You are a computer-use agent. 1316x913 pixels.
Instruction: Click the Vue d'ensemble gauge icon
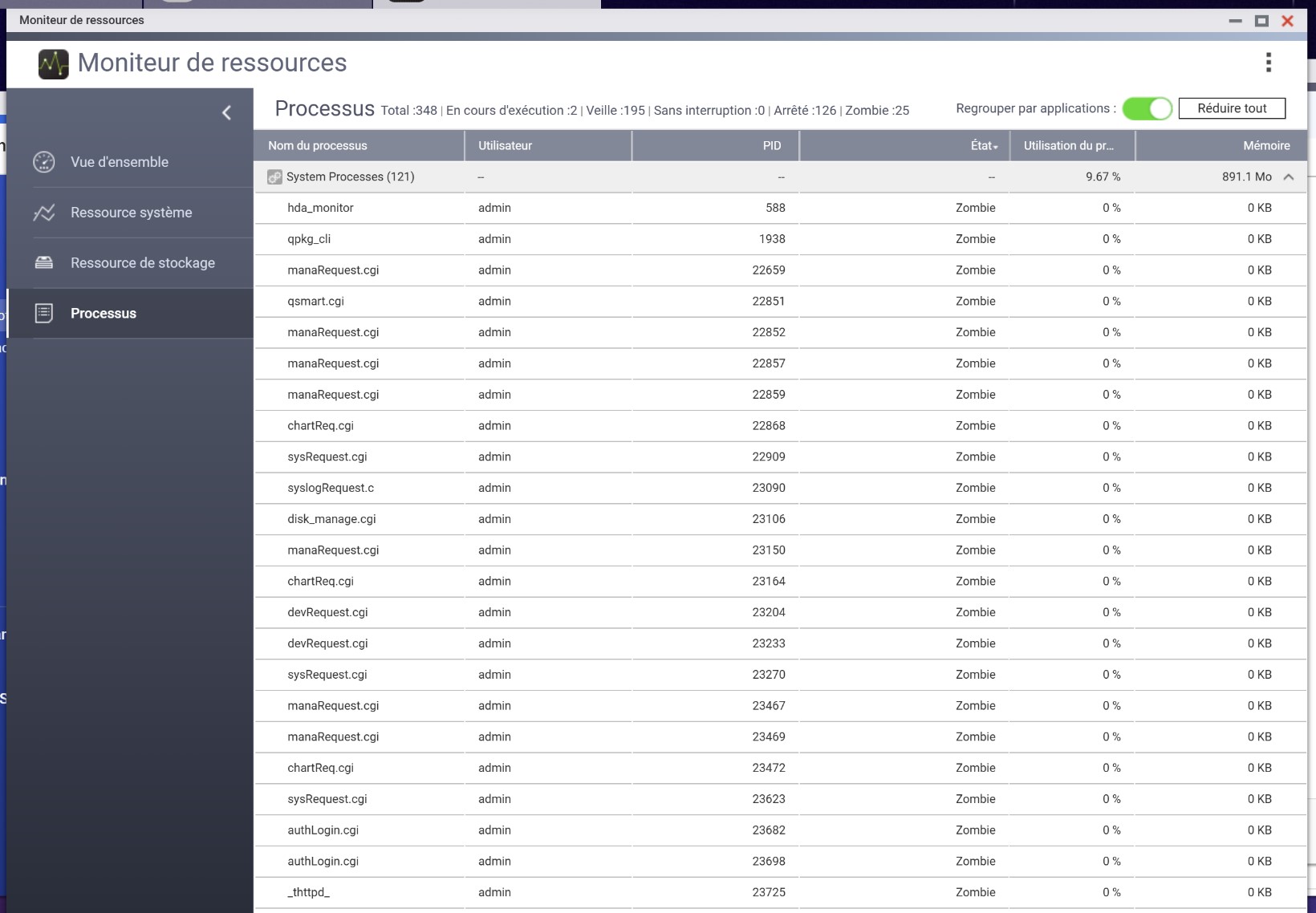(44, 162)
